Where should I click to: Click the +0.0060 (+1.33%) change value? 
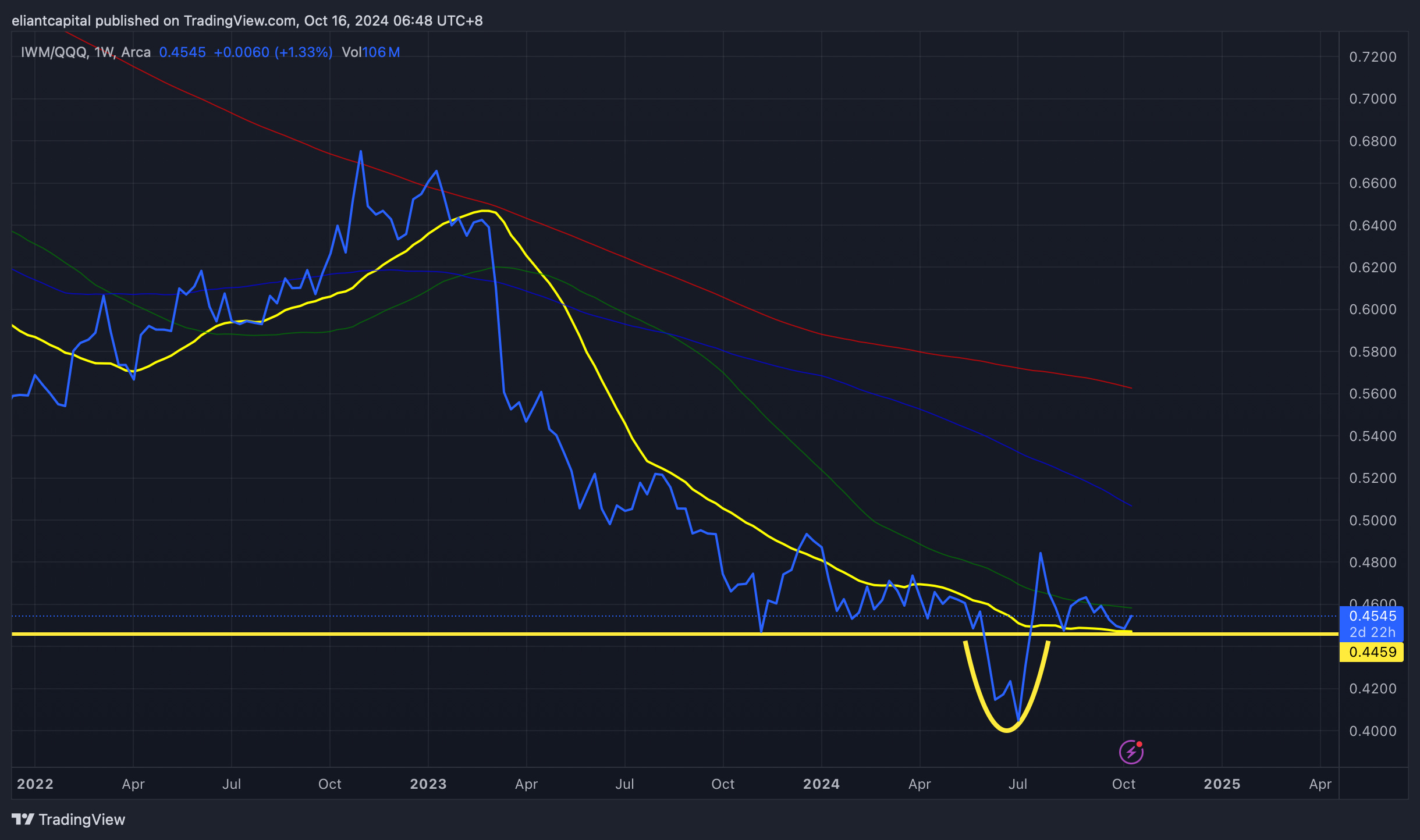(273, 52)
